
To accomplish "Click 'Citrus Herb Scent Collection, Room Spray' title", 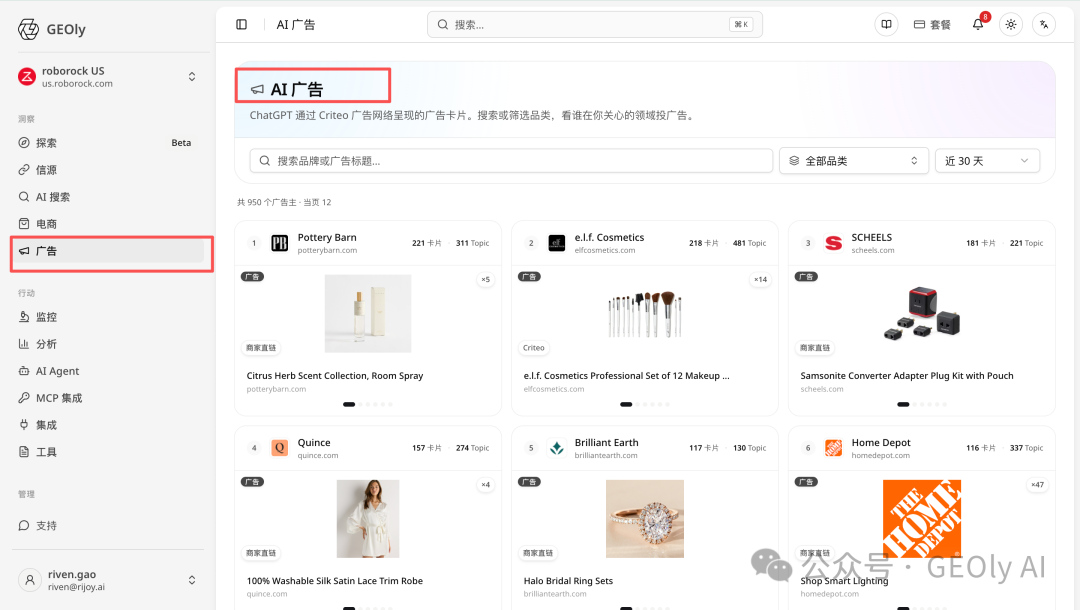I will point(335,376).
